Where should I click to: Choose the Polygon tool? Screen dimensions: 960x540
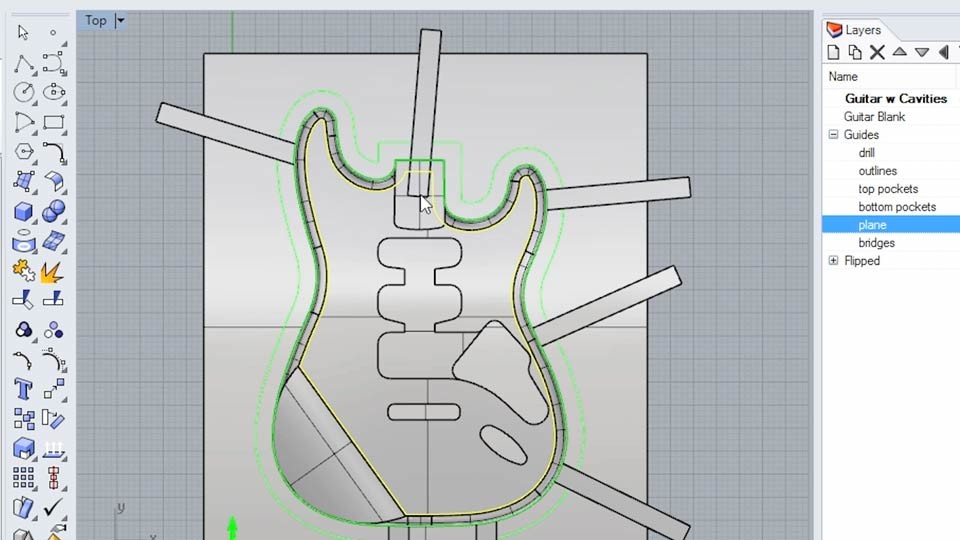pos(23,151)
